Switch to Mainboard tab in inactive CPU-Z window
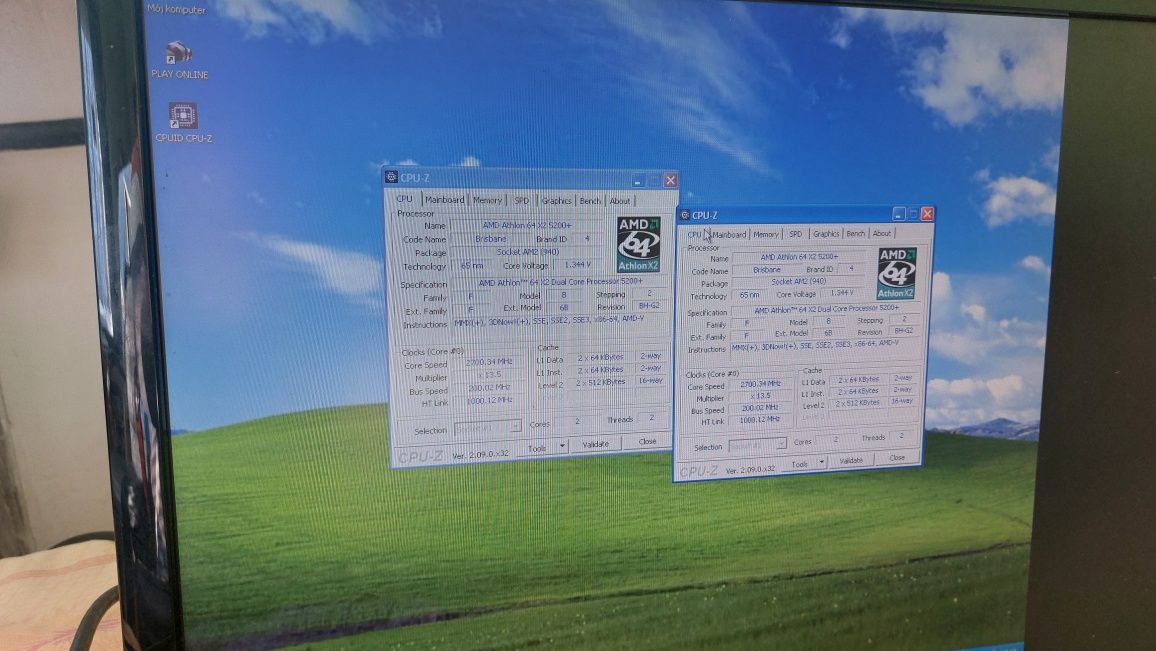 click(x=445, y=199)
